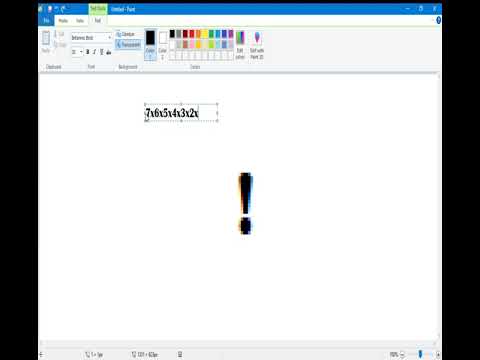Select Color 2 swatch selector
The height and width of the screenshot is (360, 480).
point(163,45)
